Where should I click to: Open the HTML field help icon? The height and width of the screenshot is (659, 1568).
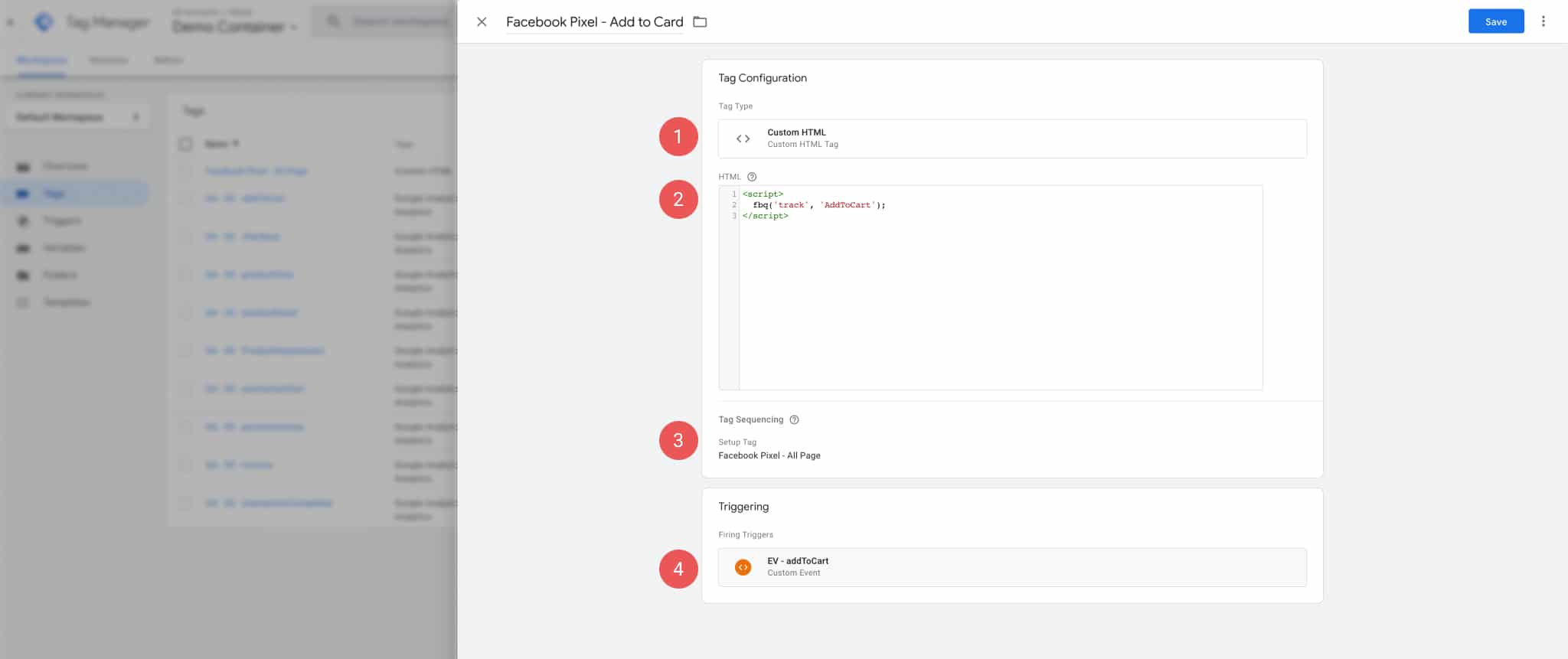(x=752, y=177)
